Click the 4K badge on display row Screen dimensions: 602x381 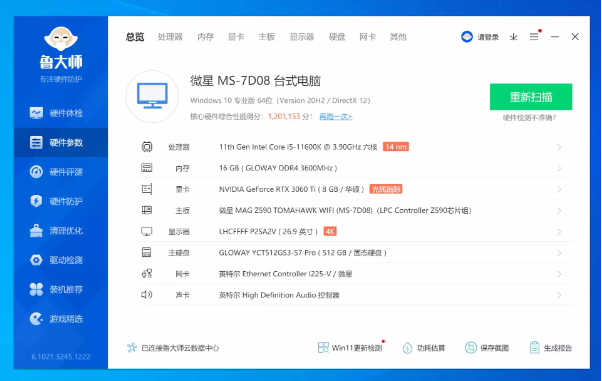[x=330, y=231]
